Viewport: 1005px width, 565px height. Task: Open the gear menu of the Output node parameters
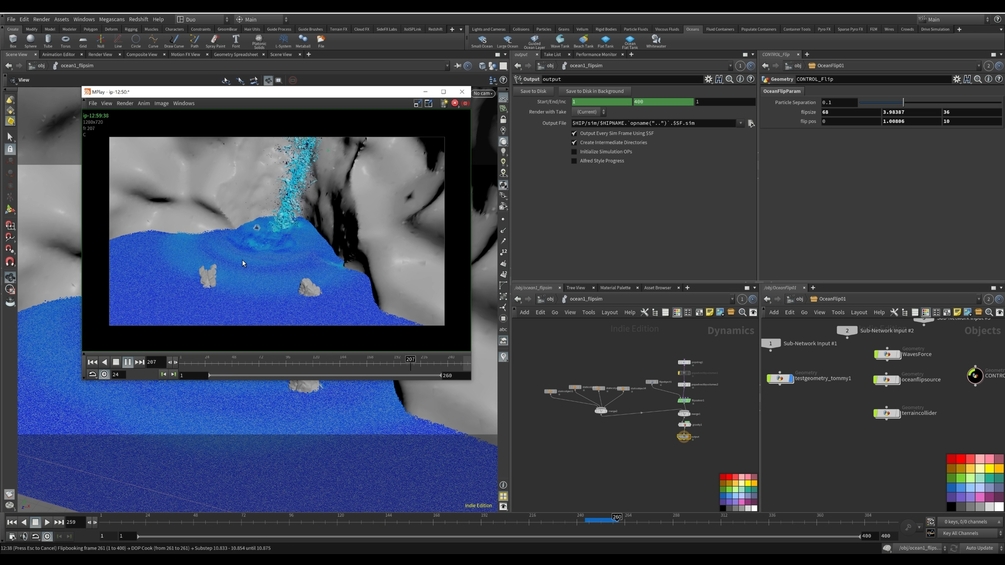click(x=708, y=79)
